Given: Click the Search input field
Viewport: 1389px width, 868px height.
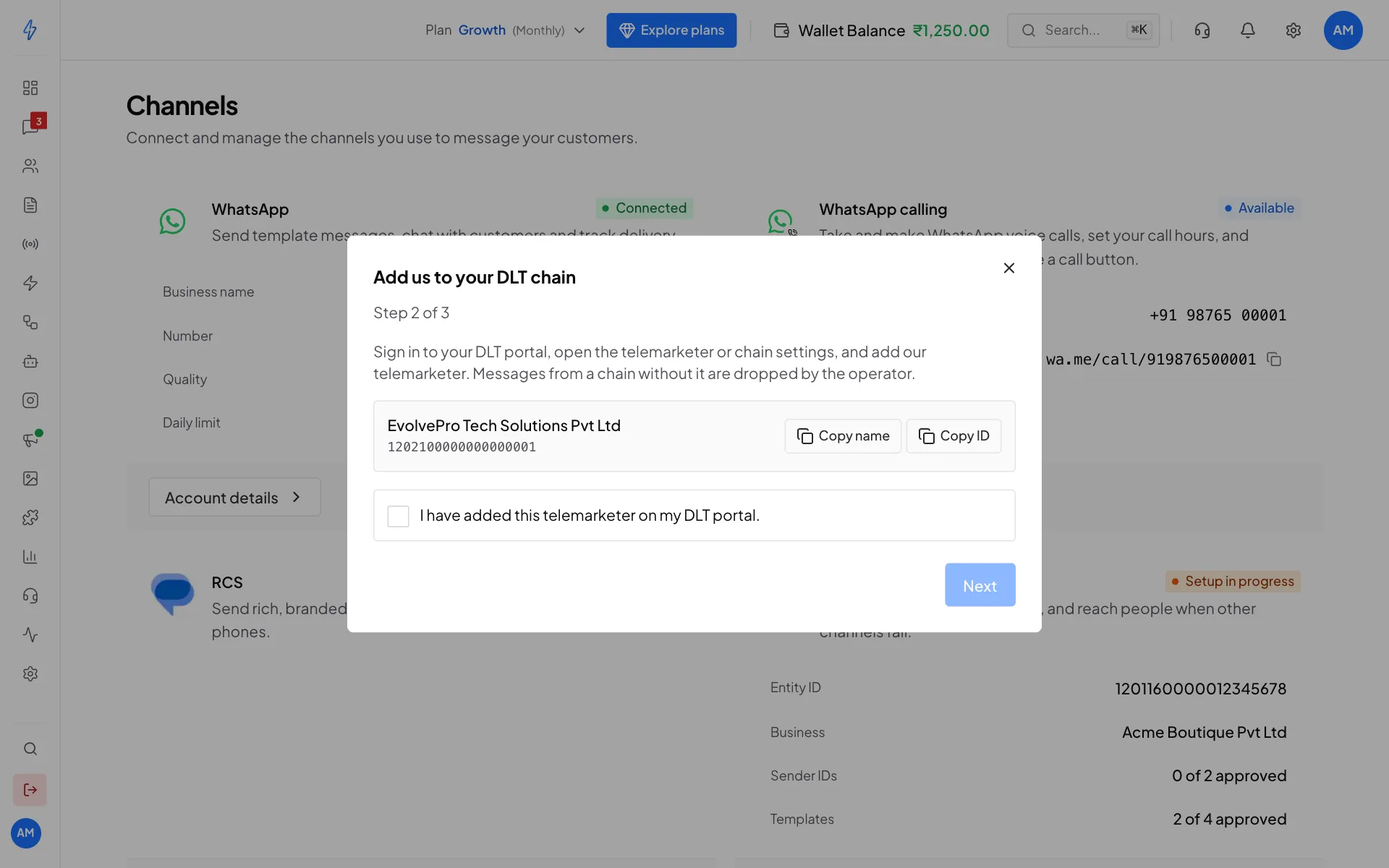Looking at the screenshot, I should pyautogui.click(x=1083, y=30).
